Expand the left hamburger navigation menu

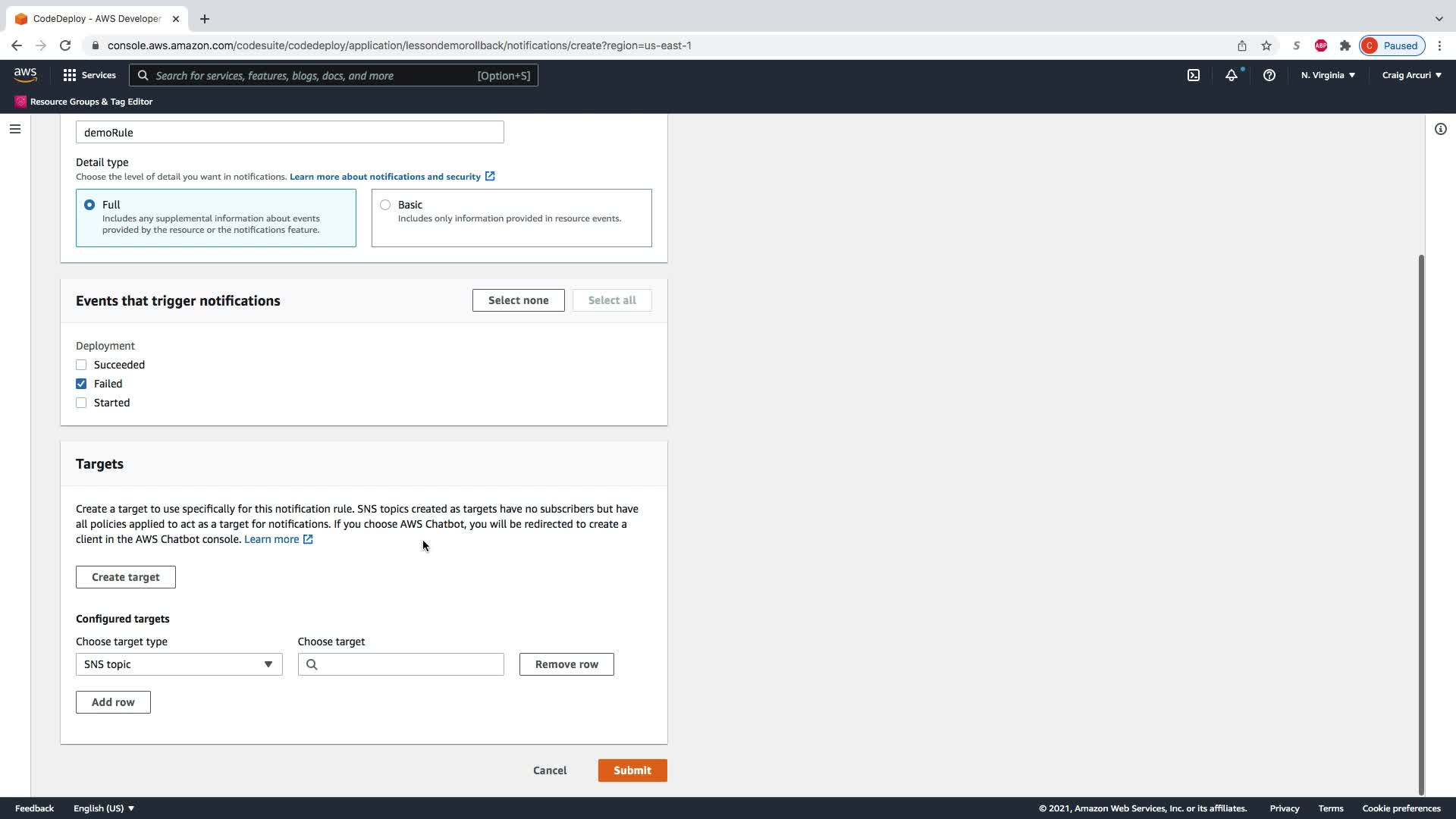tap(15, 129)
